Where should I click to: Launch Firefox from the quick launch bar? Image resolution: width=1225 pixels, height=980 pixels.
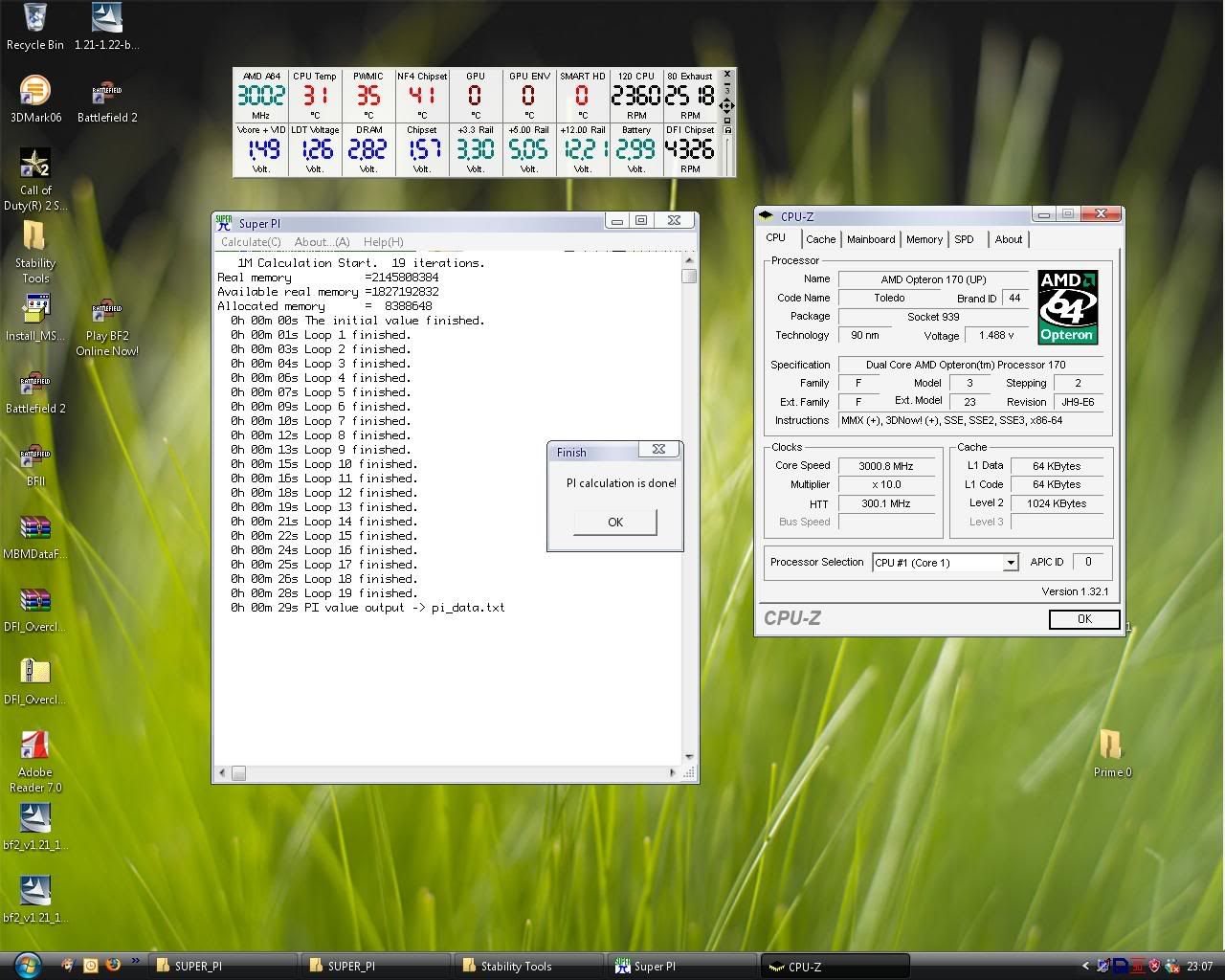113,965
